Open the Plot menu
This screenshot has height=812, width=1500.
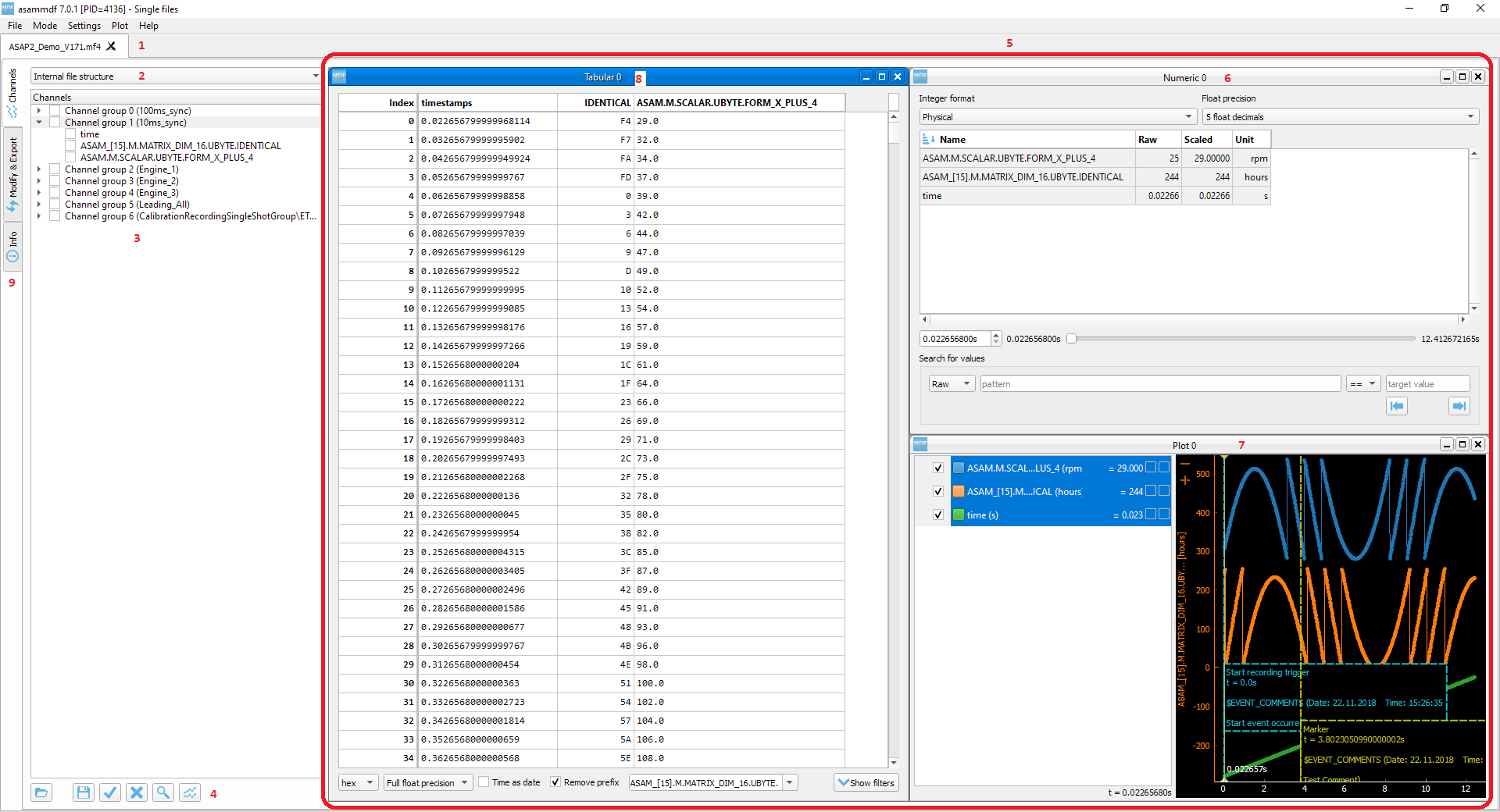(x=120, y=26)
